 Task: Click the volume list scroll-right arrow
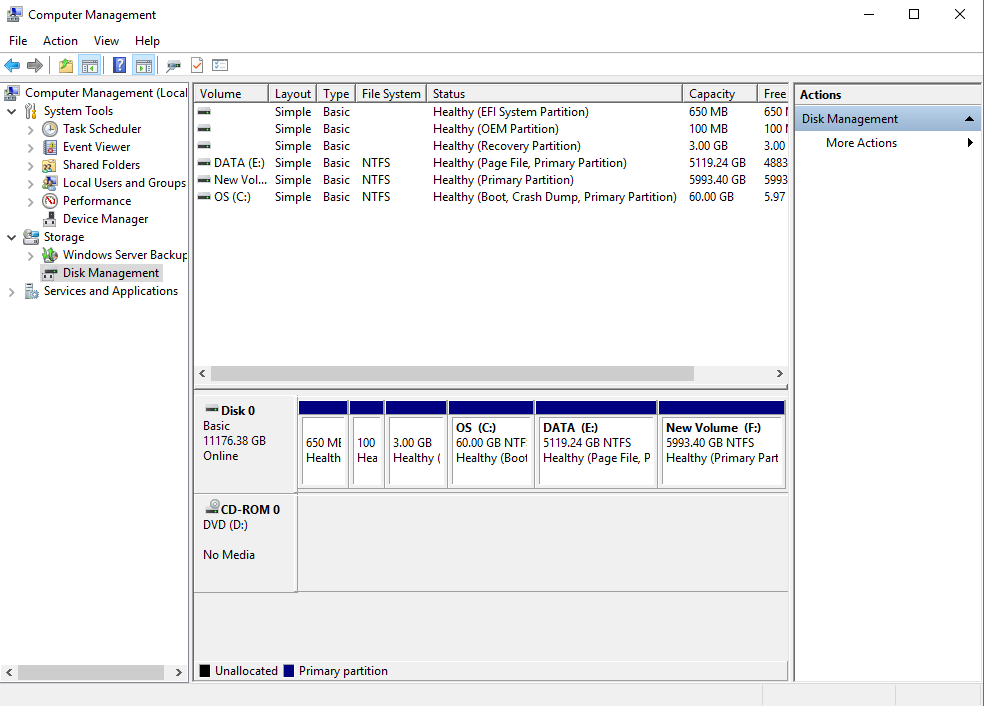point(779,373)
